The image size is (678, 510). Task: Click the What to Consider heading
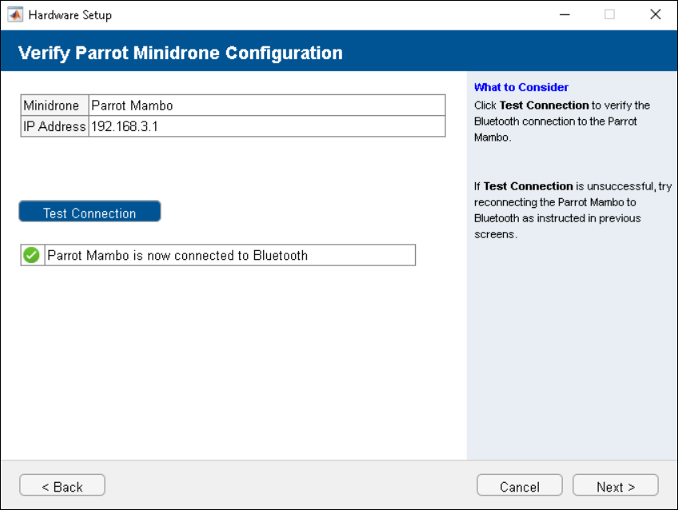(521, 87)
